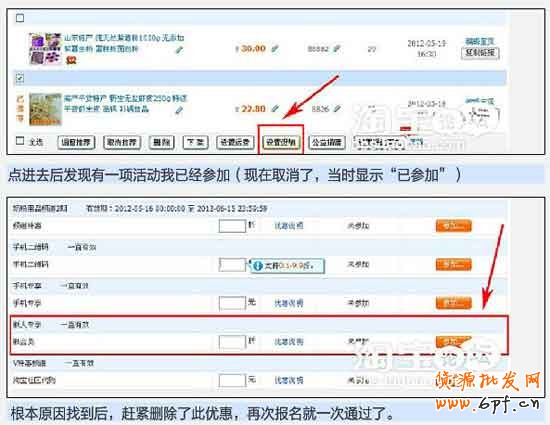Click the 删除 button
The width and height of the screenshot is (550, 425).
point(161,142)
